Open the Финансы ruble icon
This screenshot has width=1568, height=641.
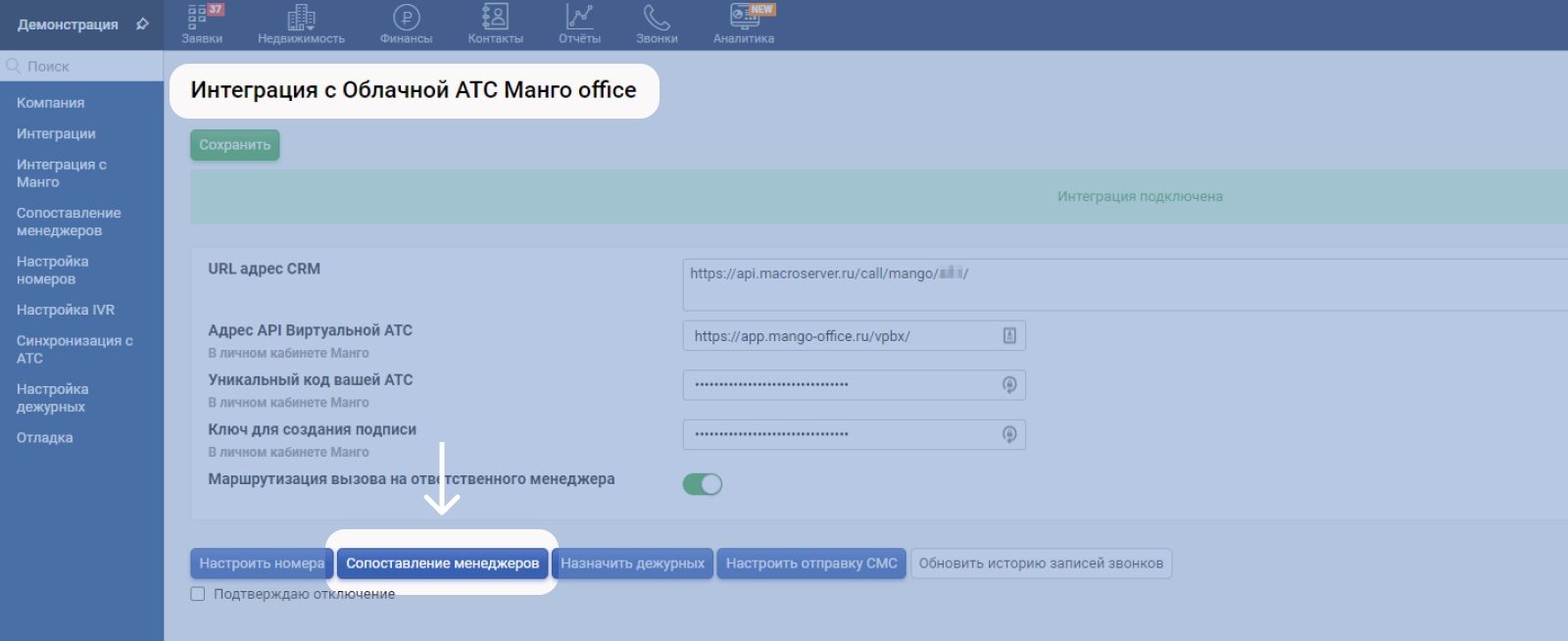tap(406, 18)
